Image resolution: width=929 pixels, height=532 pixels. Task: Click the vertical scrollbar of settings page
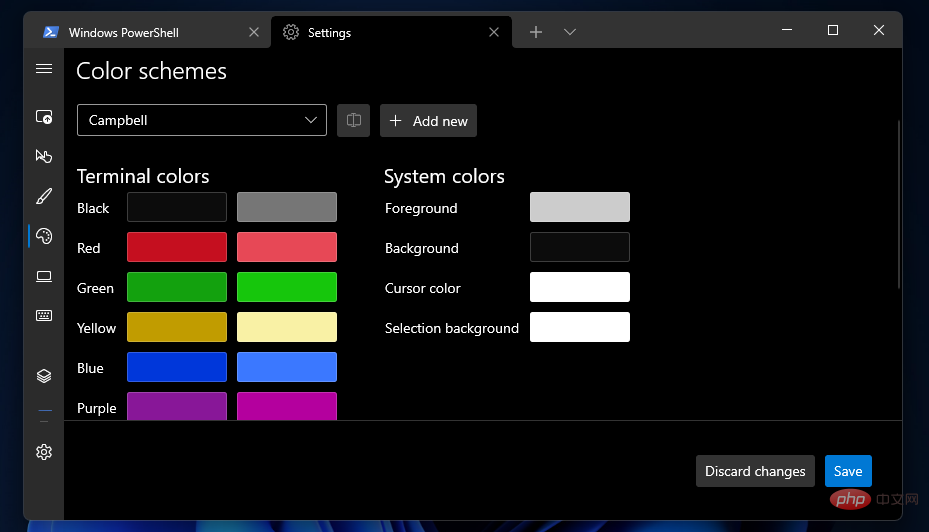pos(898,204)
